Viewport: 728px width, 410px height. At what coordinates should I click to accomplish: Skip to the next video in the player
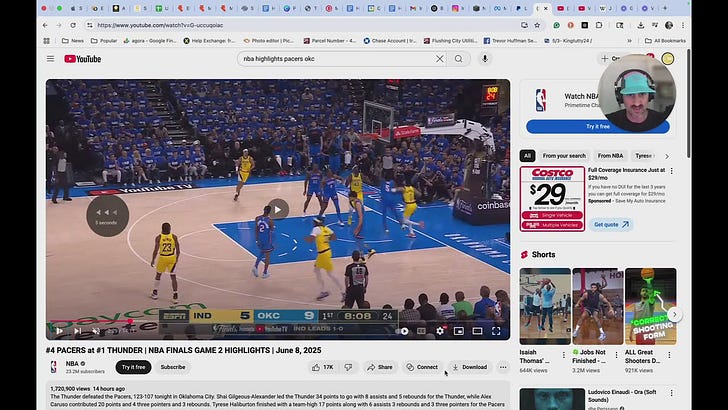(78, 331)
